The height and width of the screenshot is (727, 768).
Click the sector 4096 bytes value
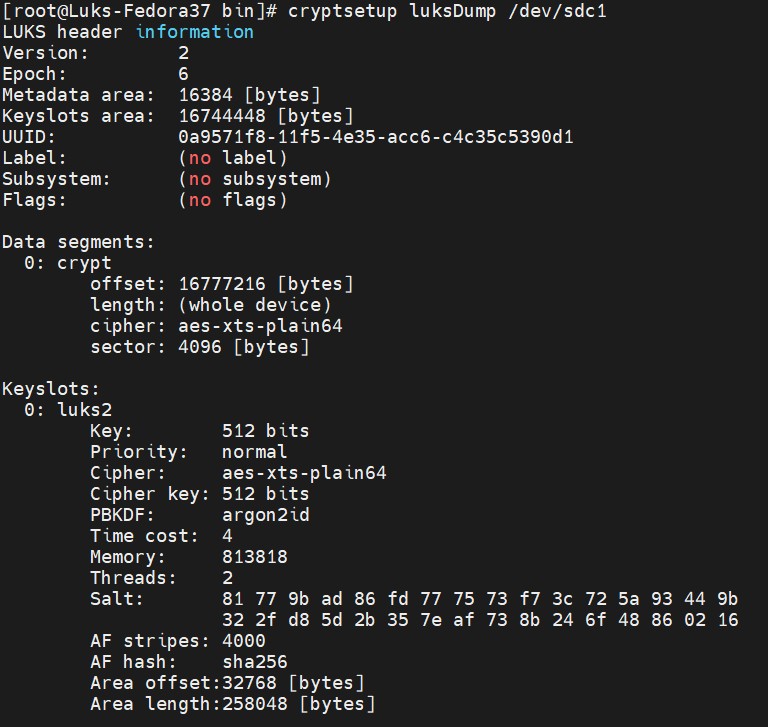244,347
